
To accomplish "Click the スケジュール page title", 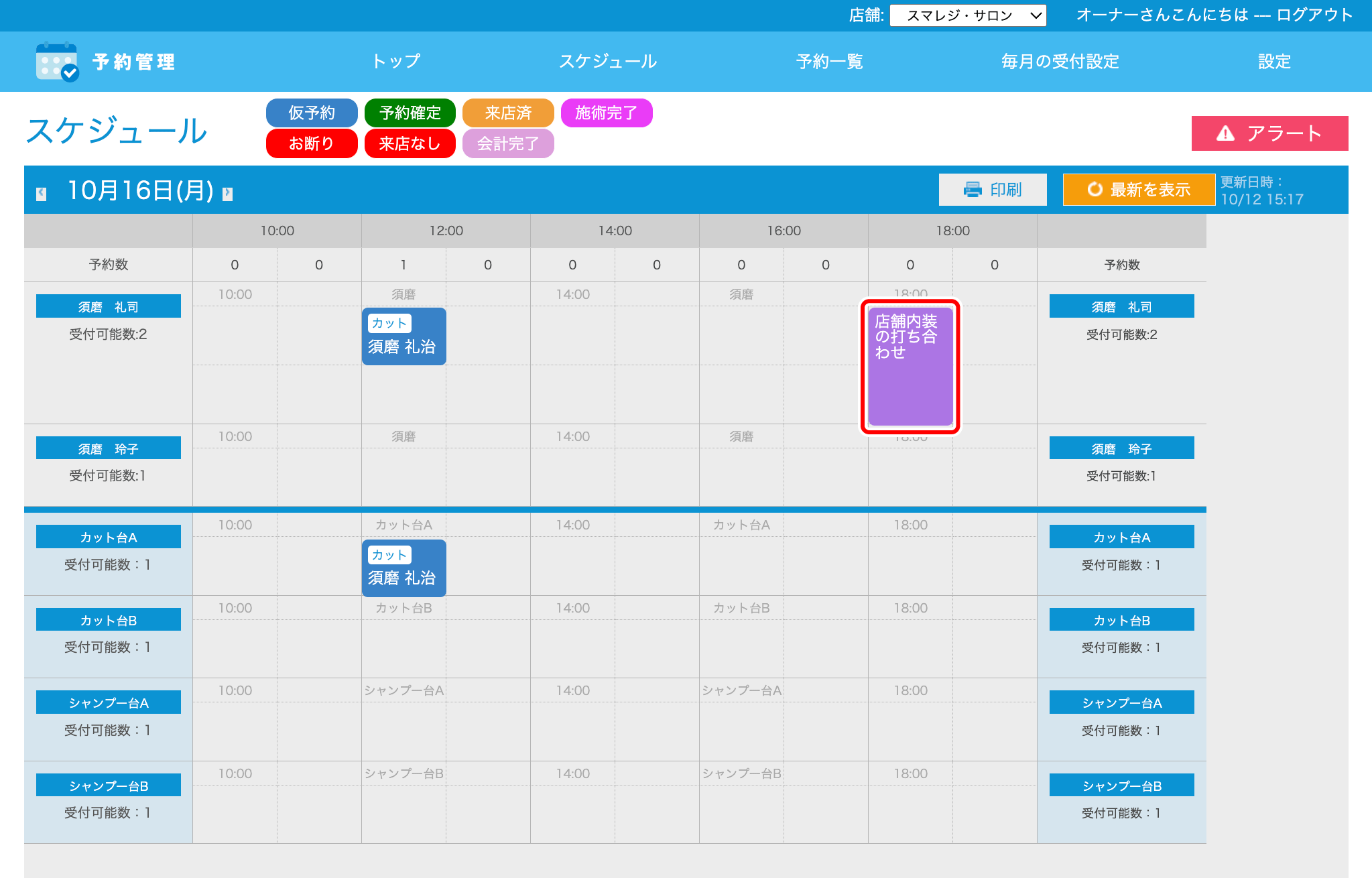I will pyautogui.click(x=117, y=131).
